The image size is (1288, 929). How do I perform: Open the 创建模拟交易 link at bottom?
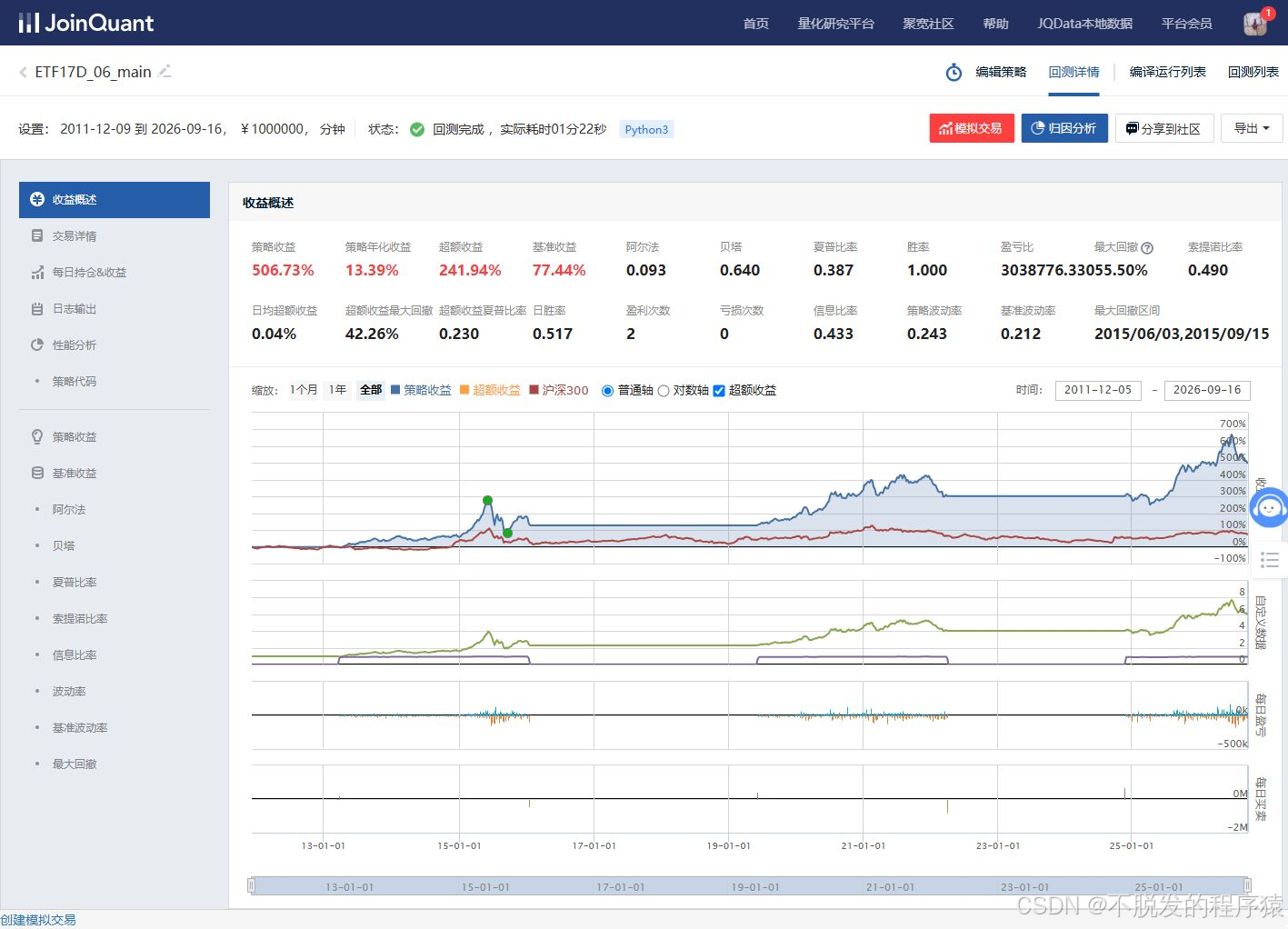38,920
